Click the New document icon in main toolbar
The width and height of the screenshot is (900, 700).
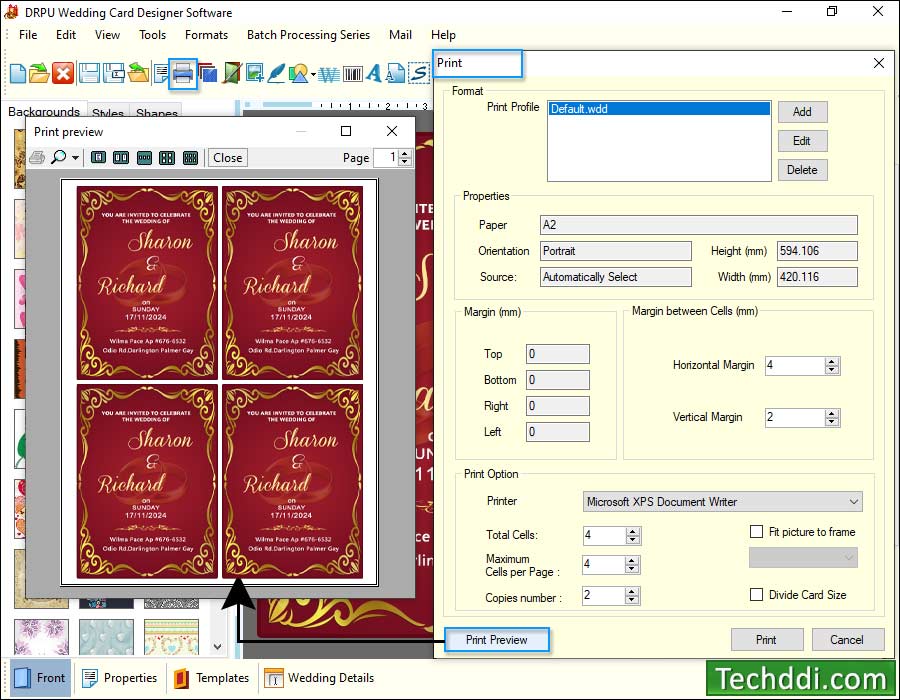(17, 73)
